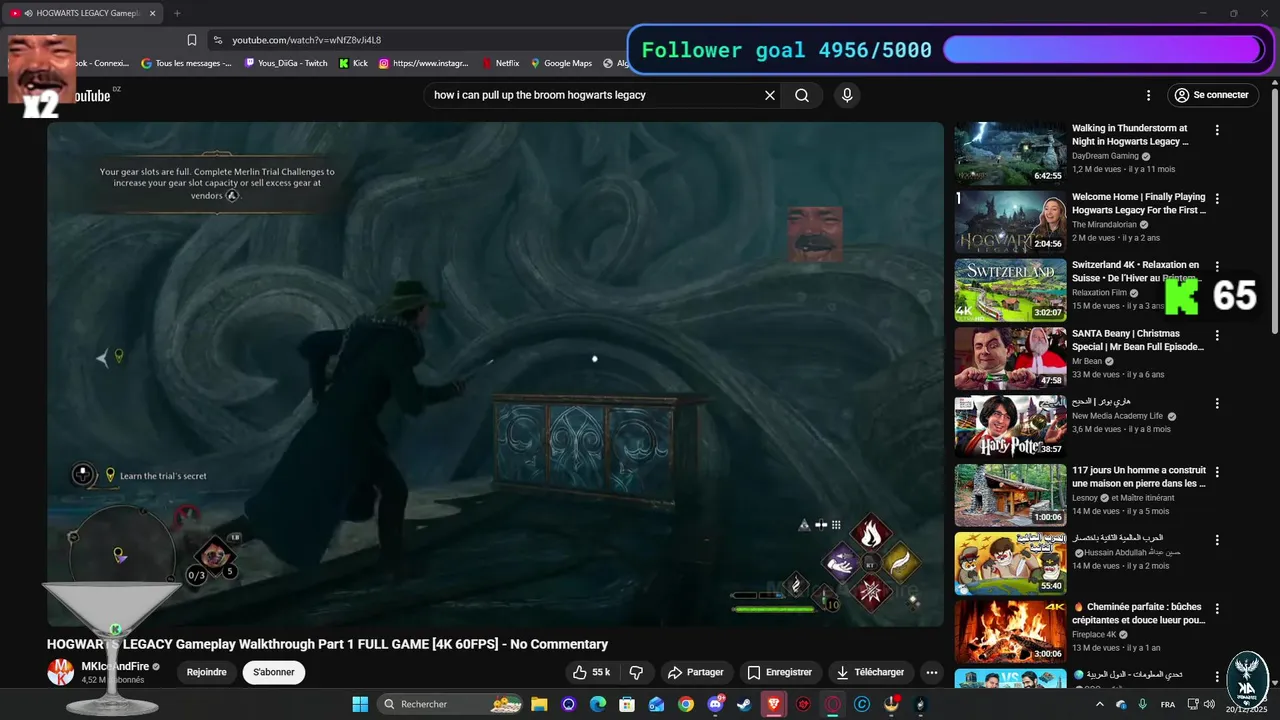
Task: Open Google Chrome from the taskbar
Action: (x=686, y=704)
